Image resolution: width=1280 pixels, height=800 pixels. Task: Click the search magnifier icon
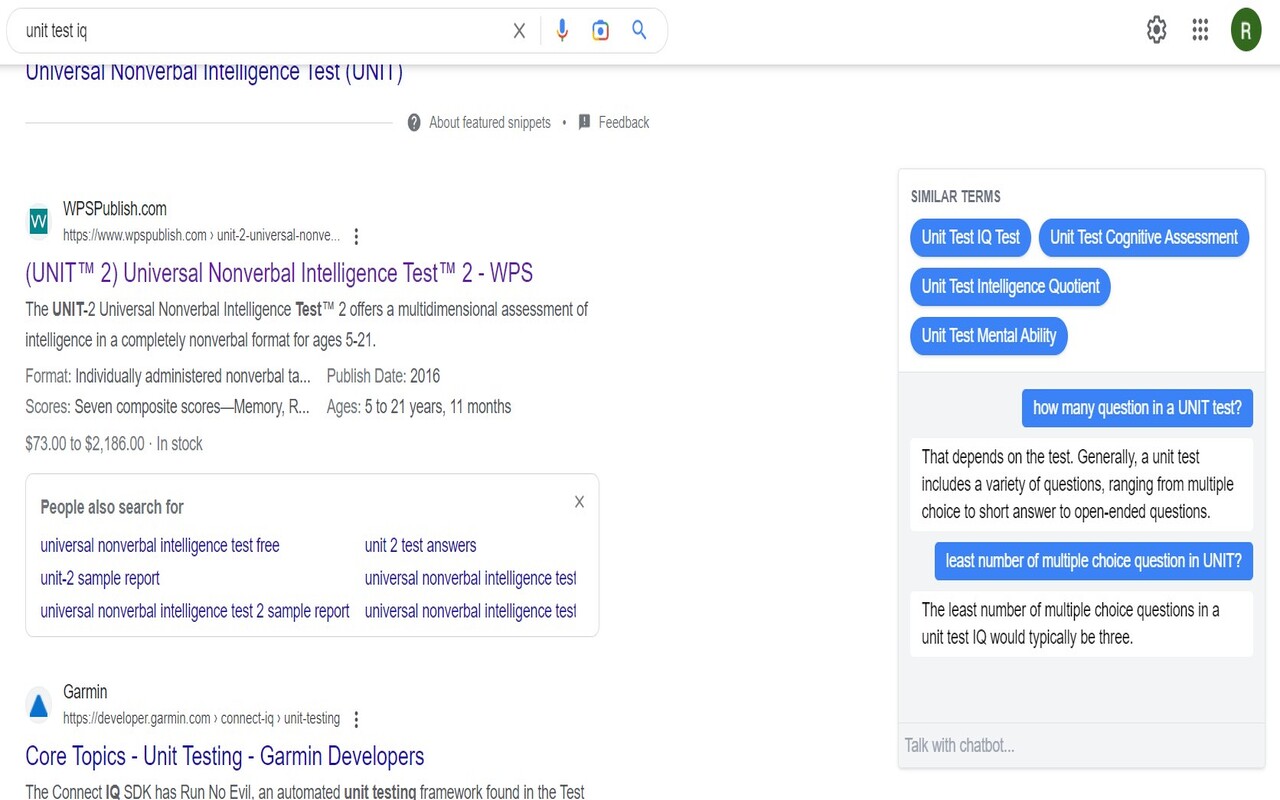pyautogui.click(x=639, y=30)
